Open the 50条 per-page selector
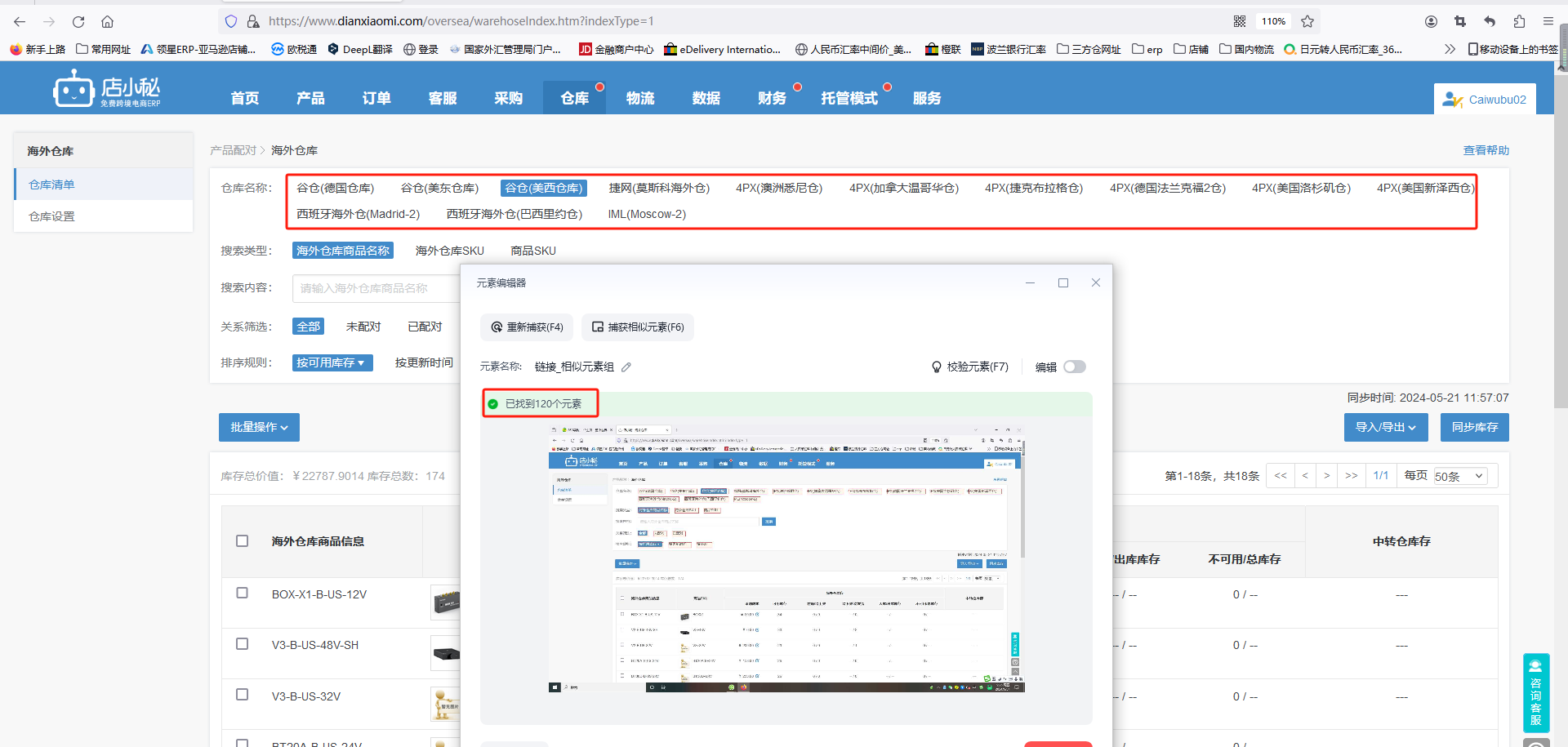Viewport: 1568px width, 747px height. click(1460, 477)
